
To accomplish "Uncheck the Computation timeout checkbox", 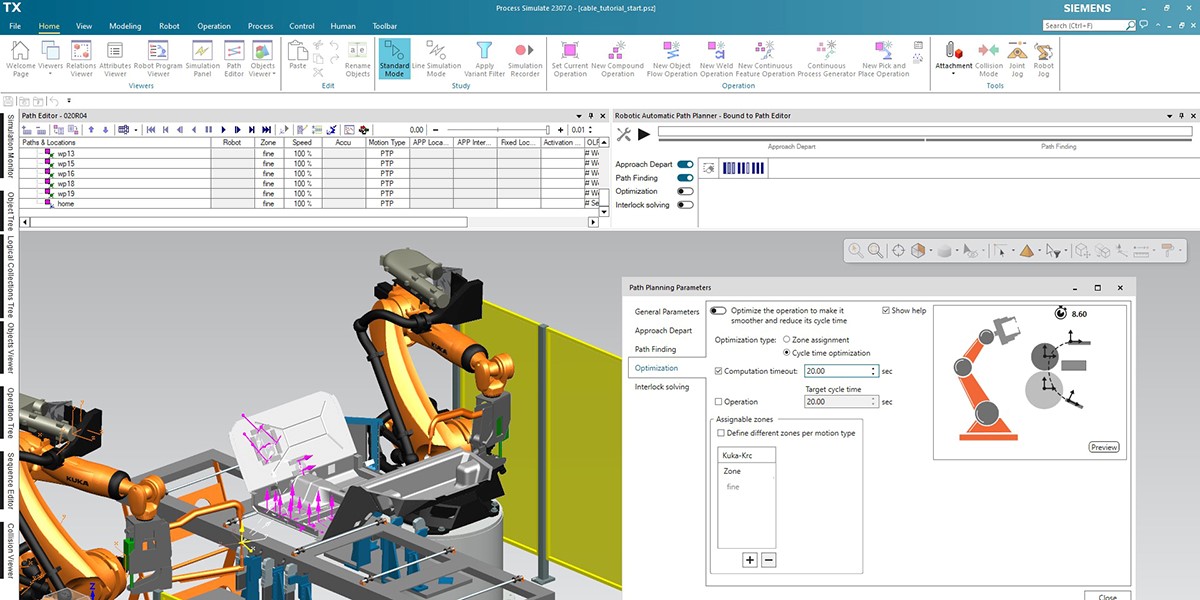I will coord(718,369).
